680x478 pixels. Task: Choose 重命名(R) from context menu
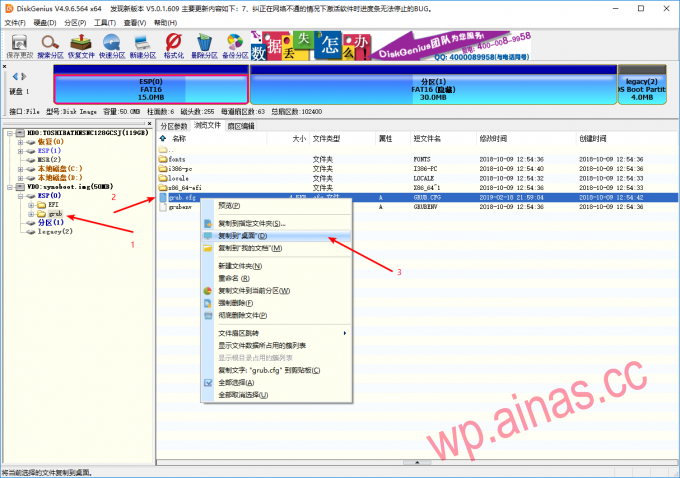coord(276,278)
